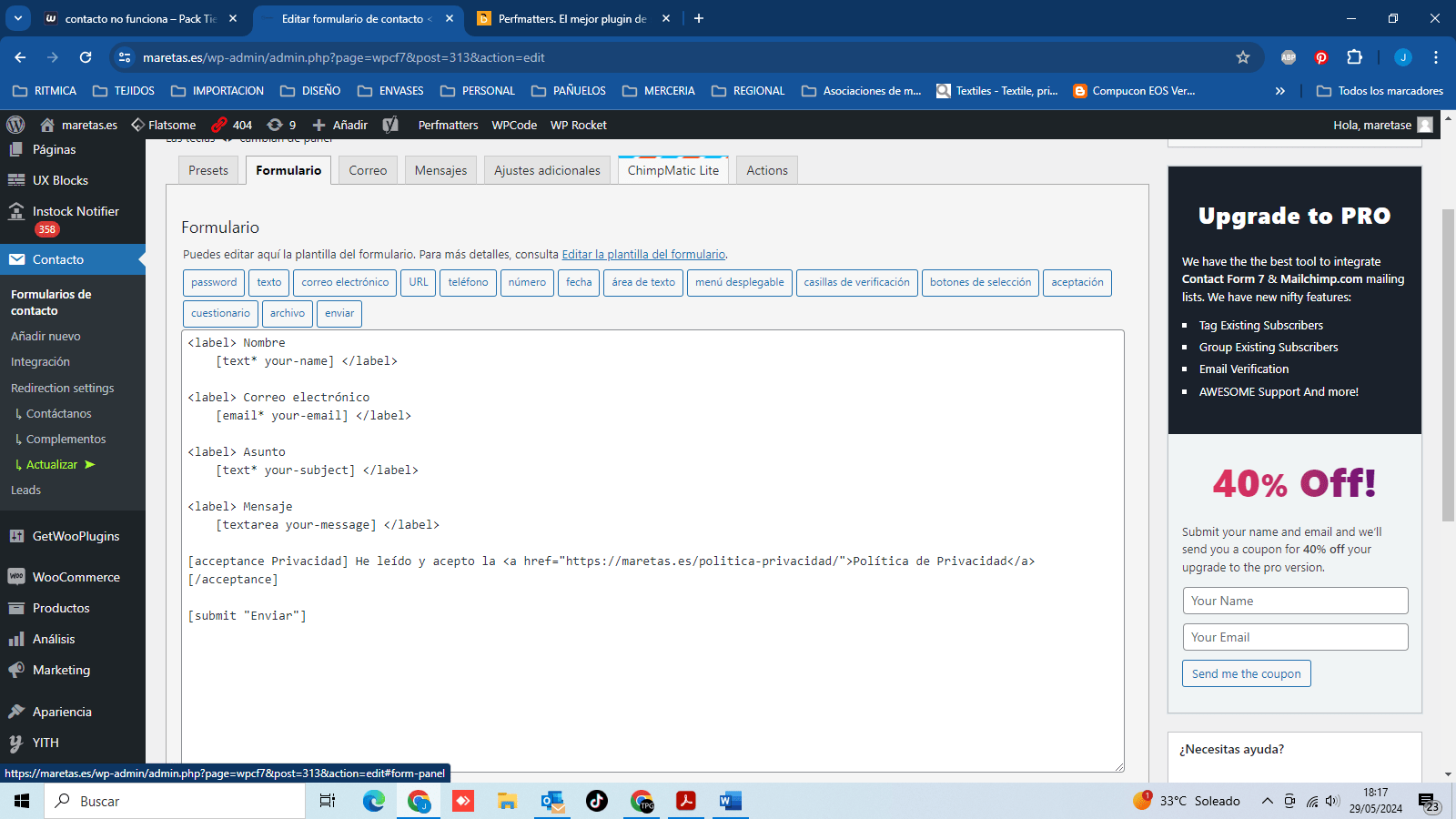Open File Explorer from the taskbar
1456x819 pixels.
[507, 801]
